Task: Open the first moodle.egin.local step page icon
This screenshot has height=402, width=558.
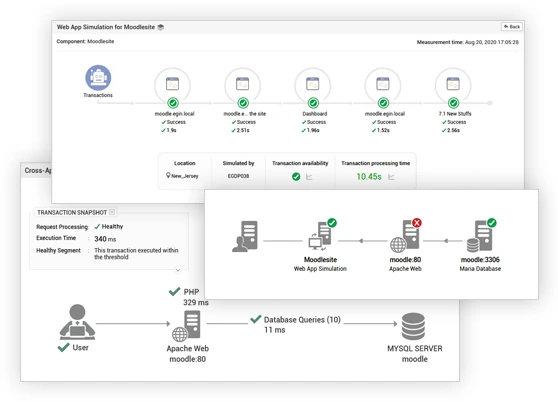Action: [173, 84]
